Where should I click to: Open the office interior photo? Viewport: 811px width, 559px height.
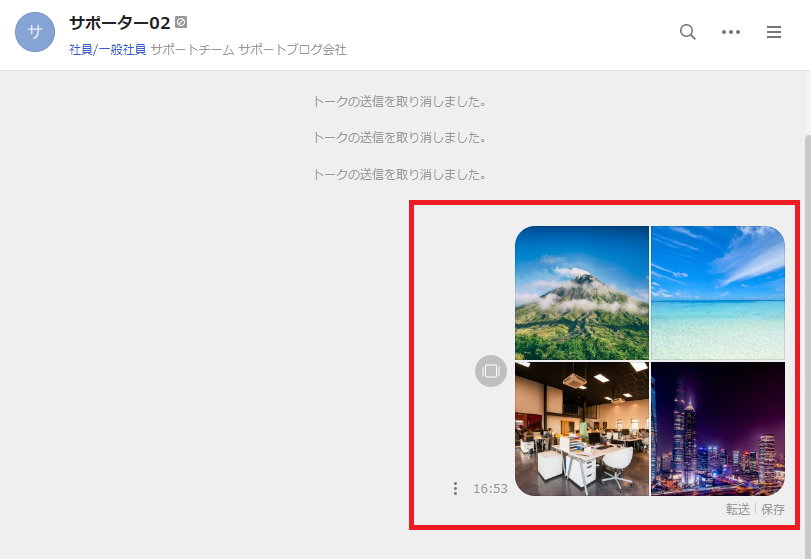582,429
